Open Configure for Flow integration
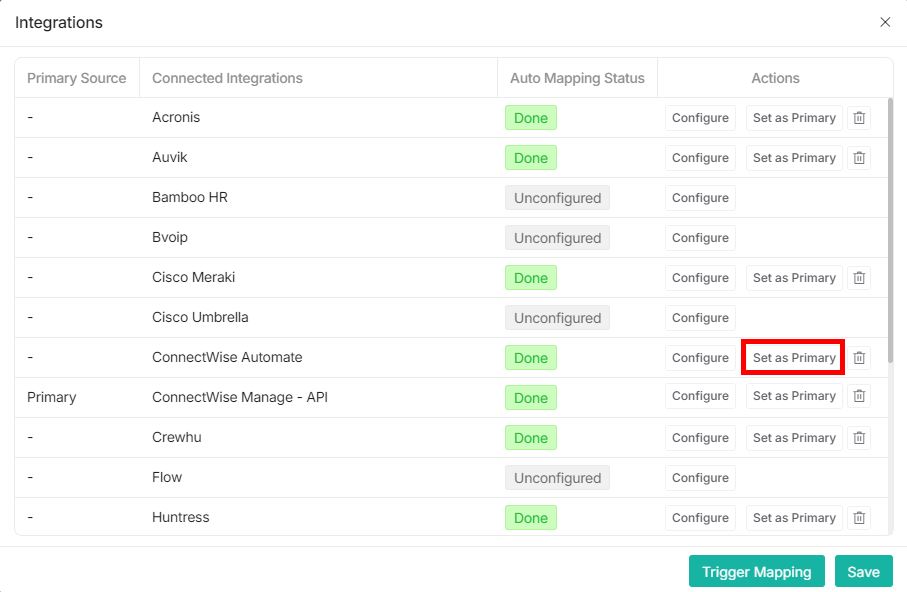This screenshot has height=592, width=907. click(x=700, y=478)
